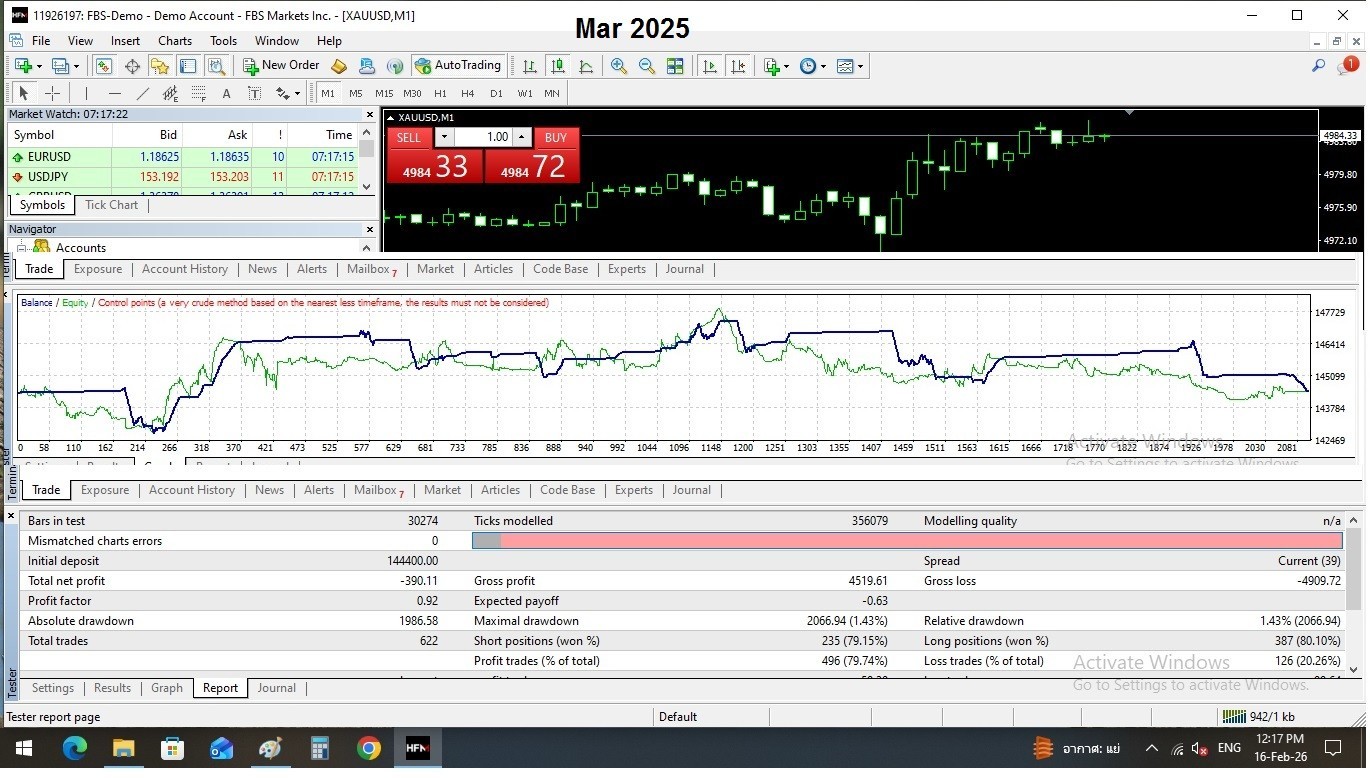Open the Data Window crosshair icon
Image resolution: width=1370 pixels, height=778 pixels.
pyautogui.click(x=131, y=66)
